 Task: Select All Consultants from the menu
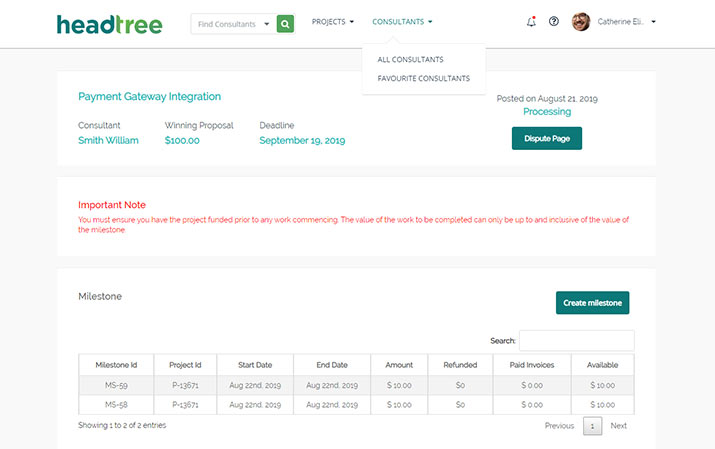[410, 59]
